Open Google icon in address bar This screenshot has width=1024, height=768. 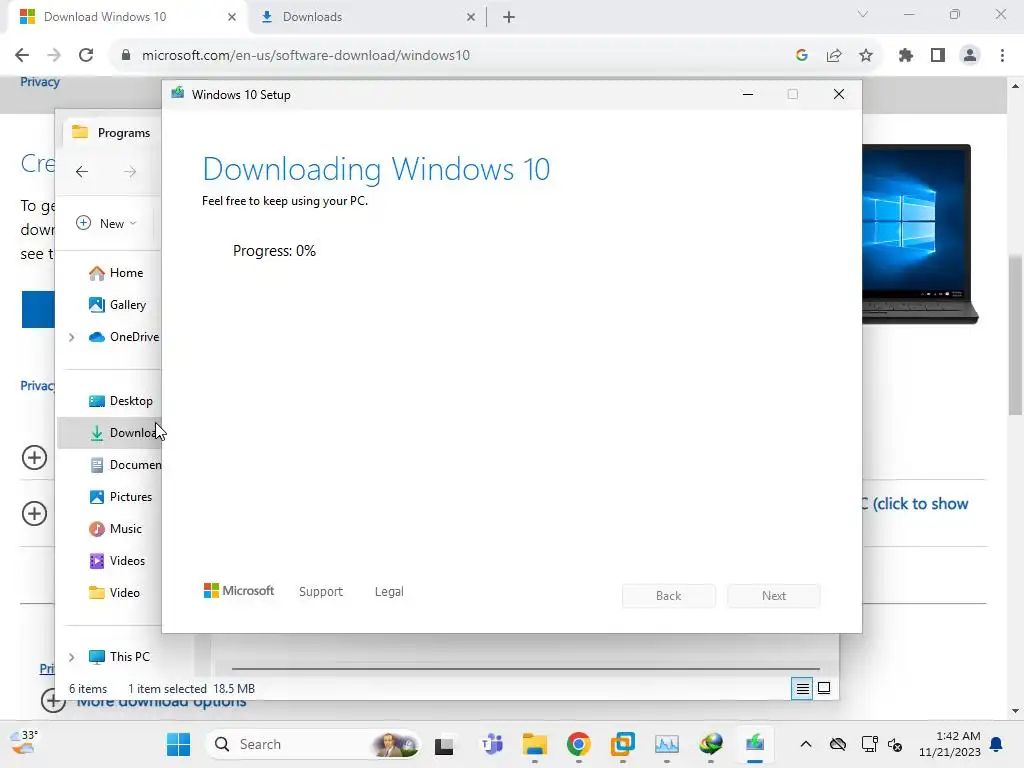(x=802, y=56)
